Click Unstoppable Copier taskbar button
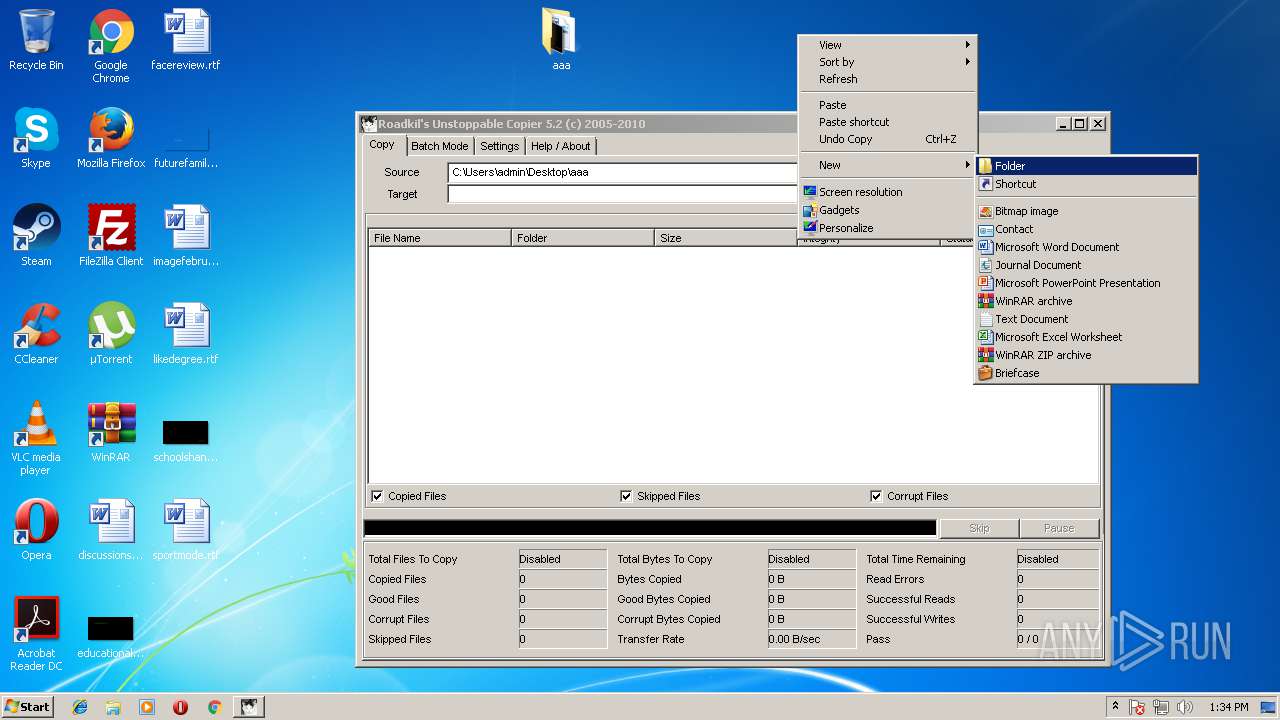 (249, 707)
